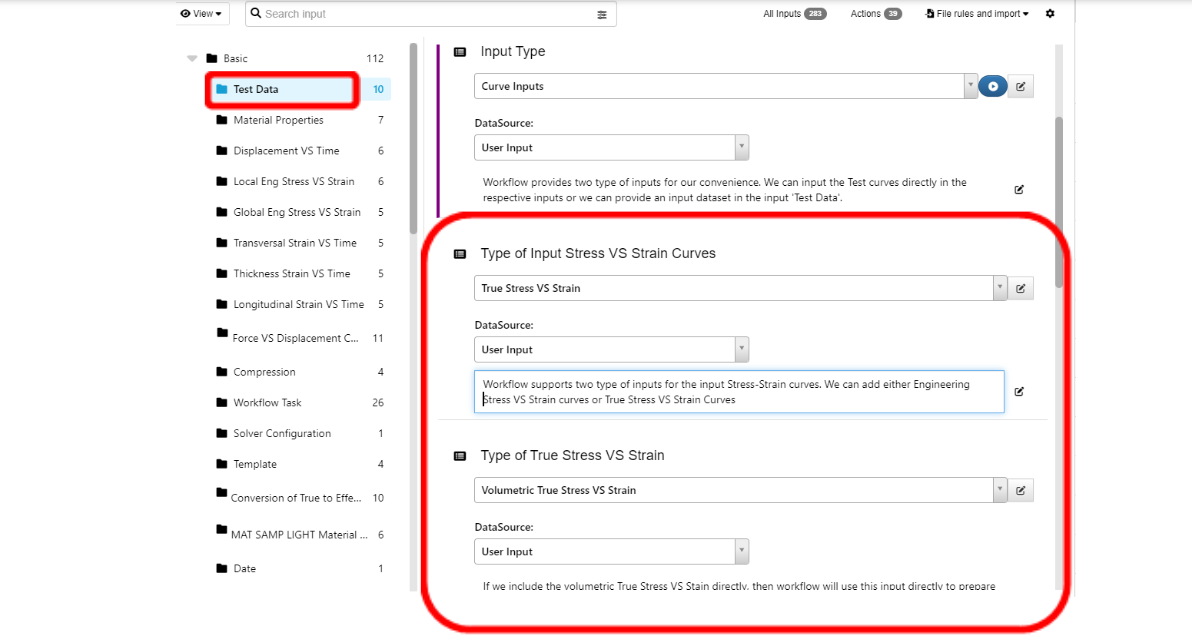Expand the Curve Inputs dropdown
The width and height of the screenshot is (1192, 643).
(970, 86)
